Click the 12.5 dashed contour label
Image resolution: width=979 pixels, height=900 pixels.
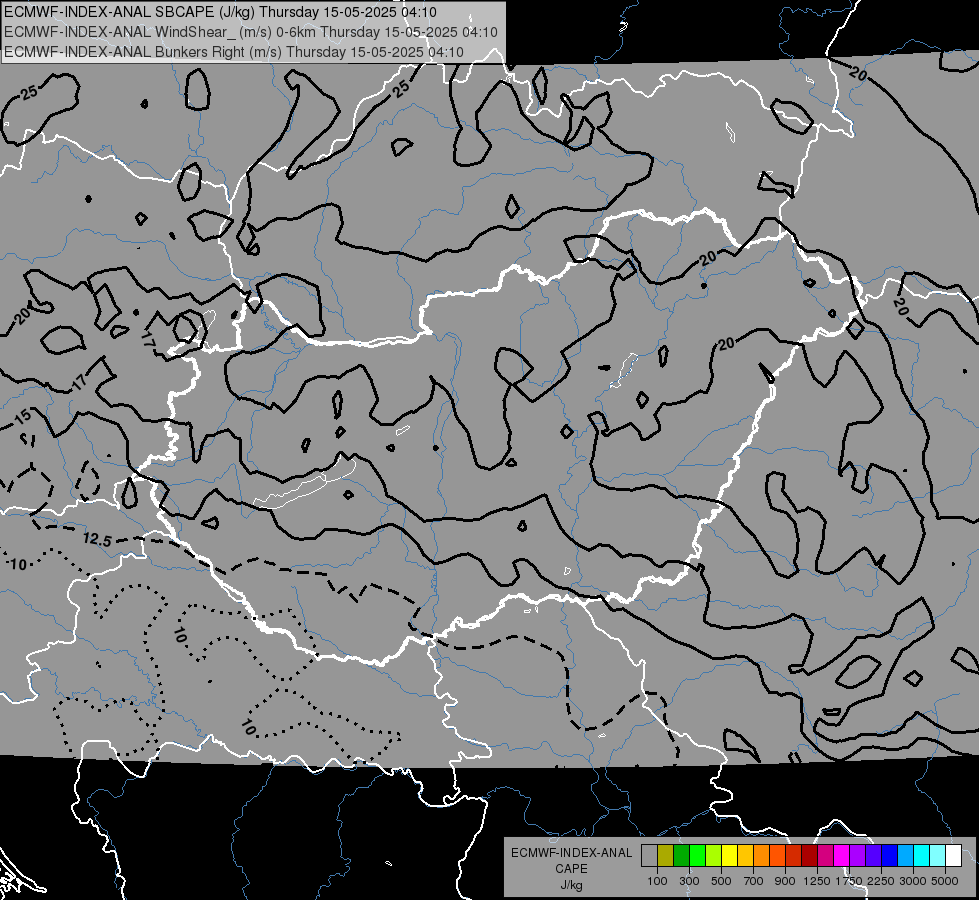click(97, 539)
